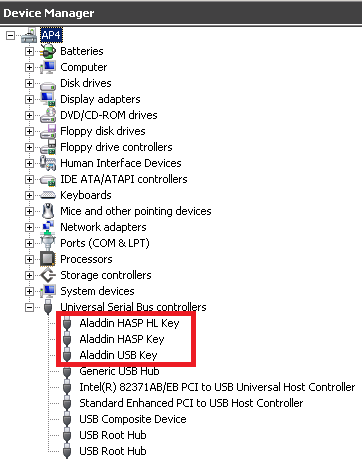This screenshot has width=362, height=465.
Task: Collapse the AP4 root node
Action: [x=11, y=35]
